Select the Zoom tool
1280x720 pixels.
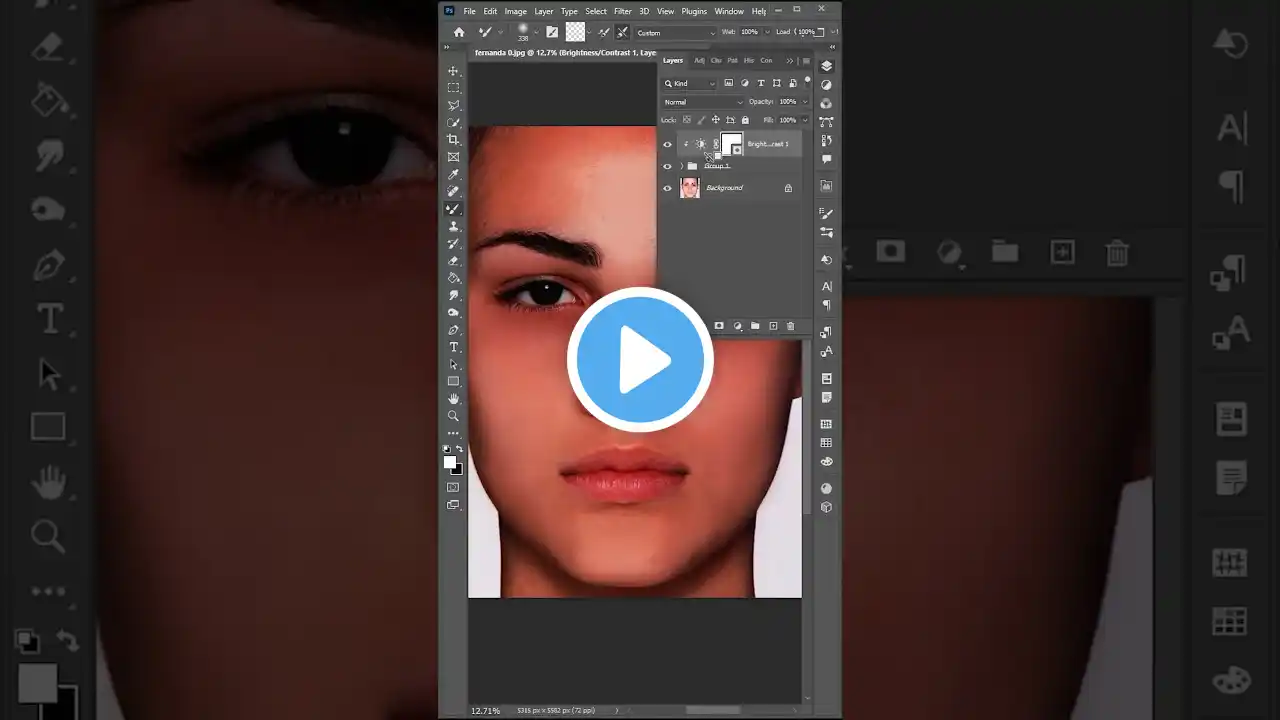coord(453,416)
